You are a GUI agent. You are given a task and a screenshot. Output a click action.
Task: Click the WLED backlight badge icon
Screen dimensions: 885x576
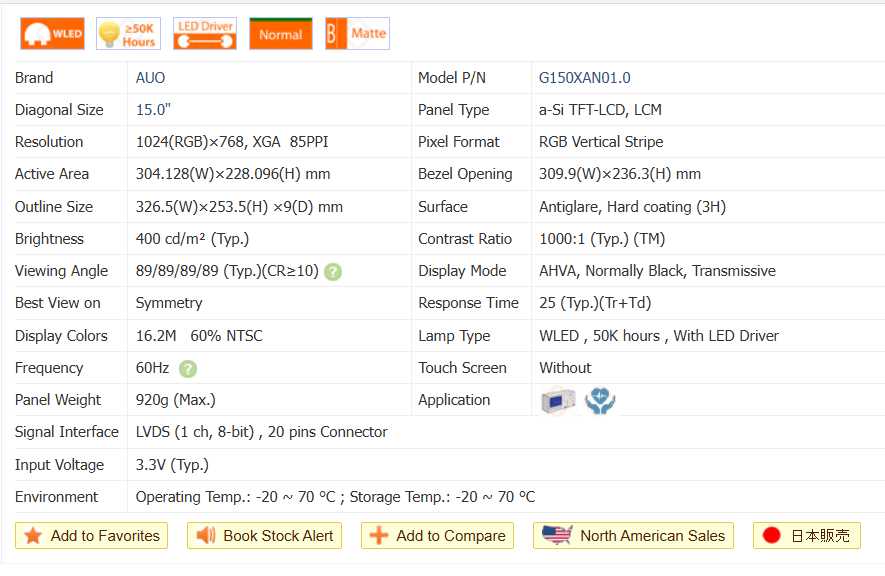[x=52, y=34]
